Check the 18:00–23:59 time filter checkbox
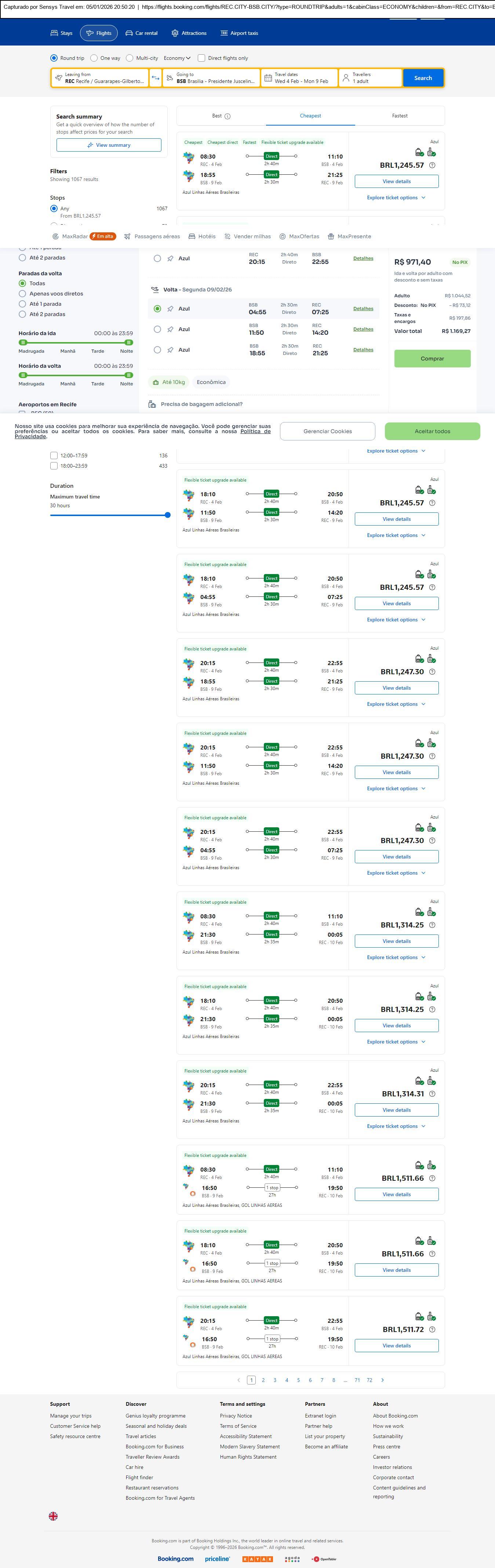Viewport: 495px width, 1568px height. coord(54,466)
